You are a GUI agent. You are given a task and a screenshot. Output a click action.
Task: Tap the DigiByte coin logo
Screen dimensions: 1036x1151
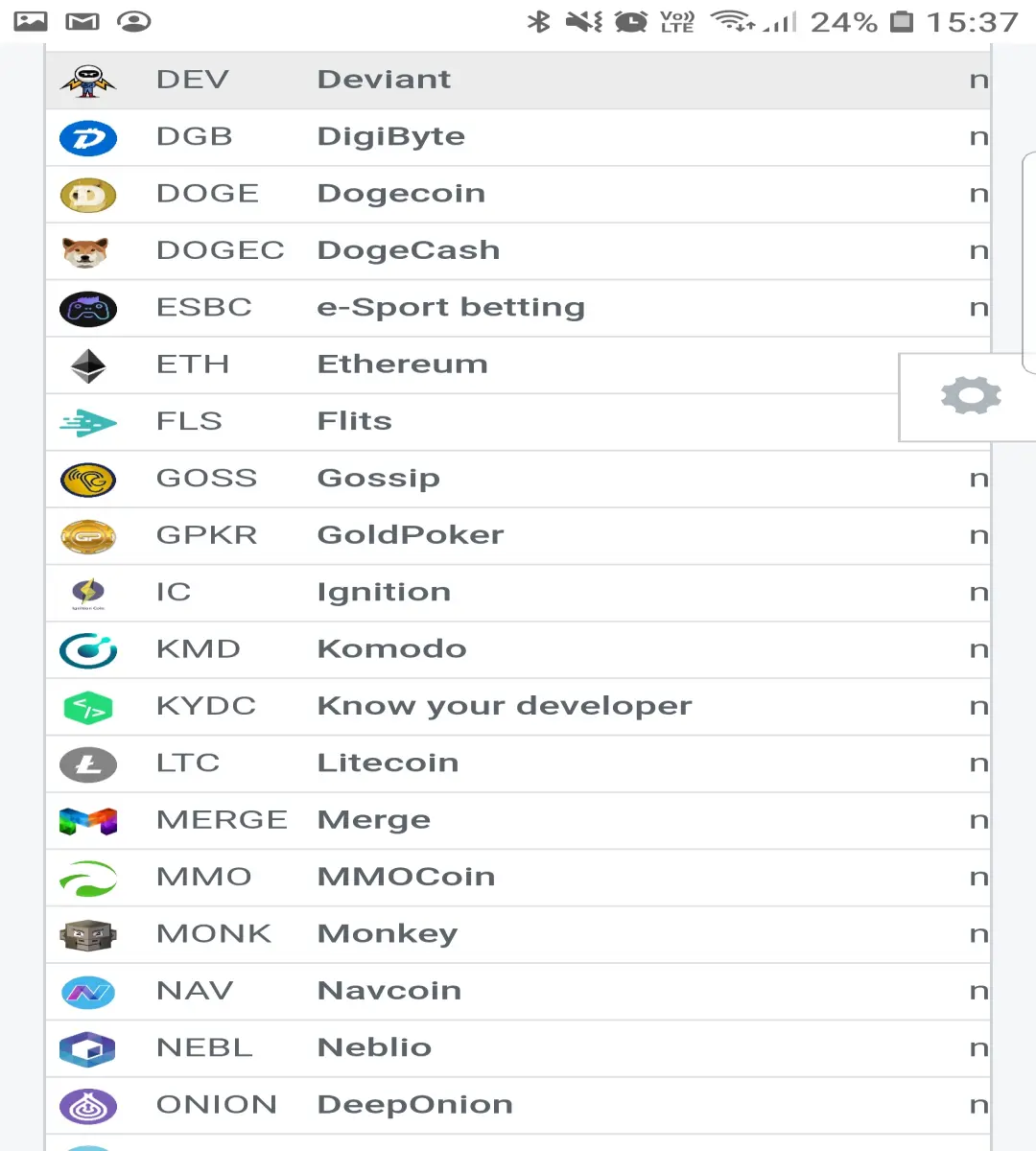pos(88,138)
